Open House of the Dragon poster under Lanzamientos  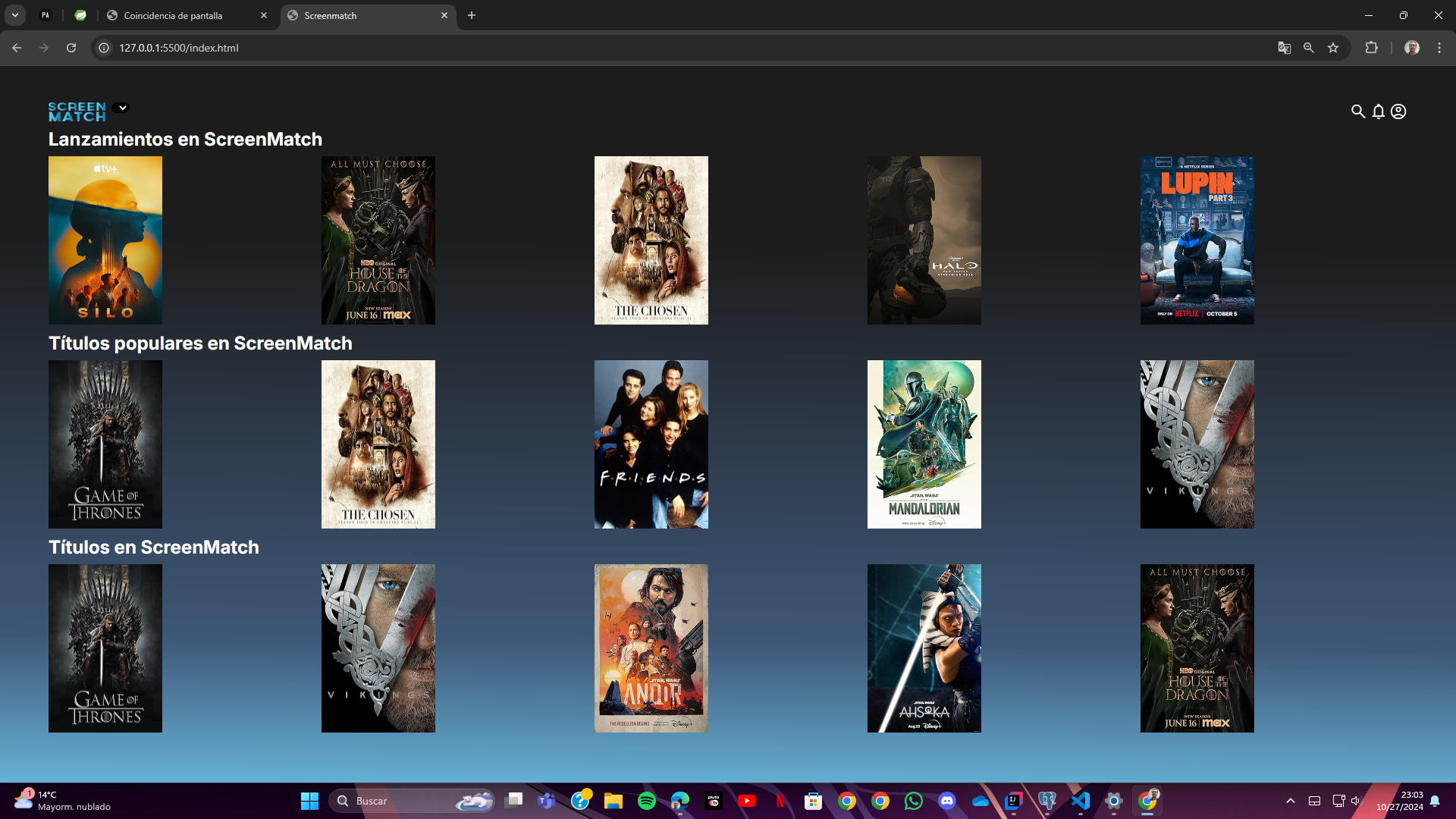pyautogui.click(x=378, y=240)
